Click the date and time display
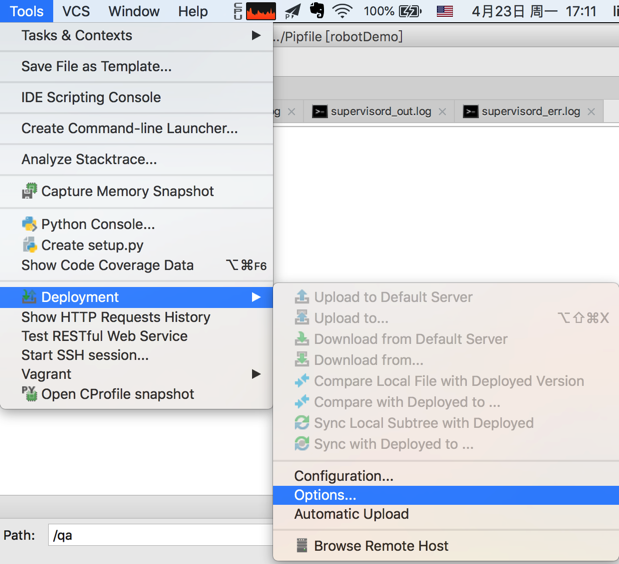 tap(534, 11)
